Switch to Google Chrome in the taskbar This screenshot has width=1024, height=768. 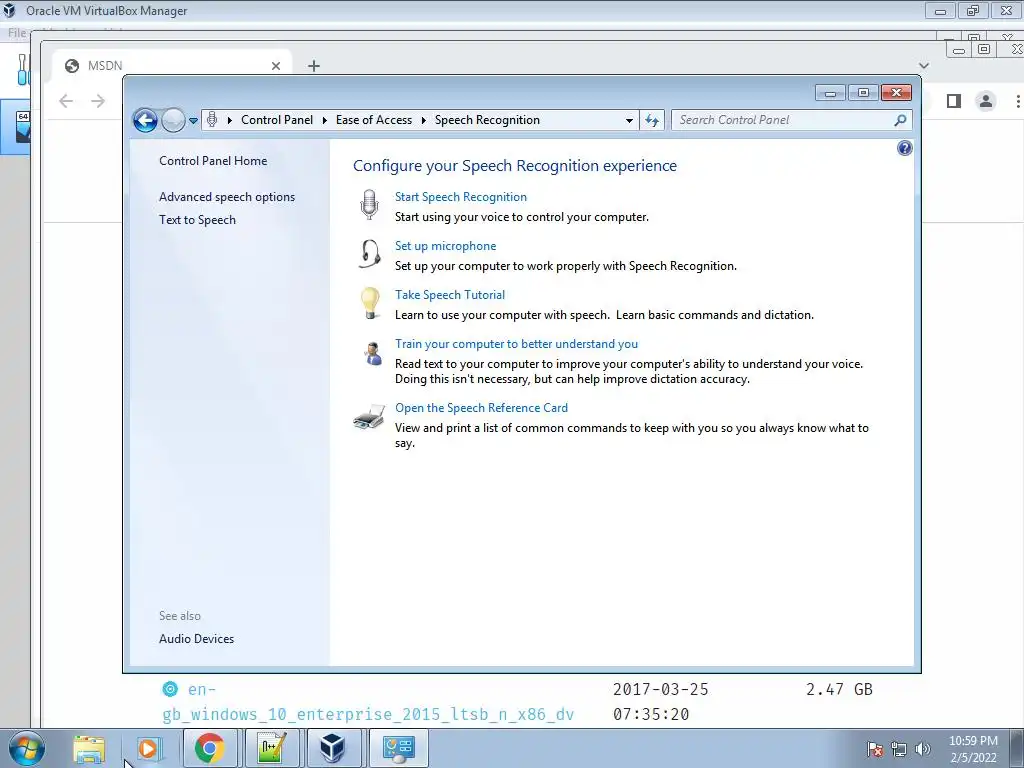[x=209, y=748]
